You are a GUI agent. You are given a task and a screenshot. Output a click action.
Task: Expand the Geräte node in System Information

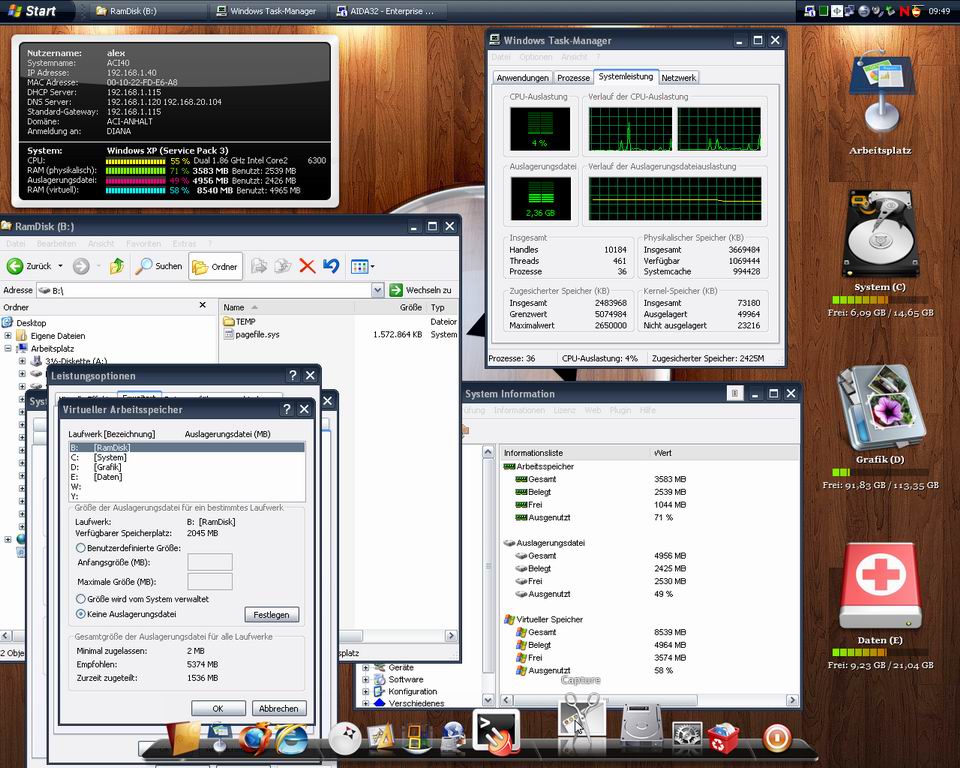pyautogui.click(x=366, y=668)
